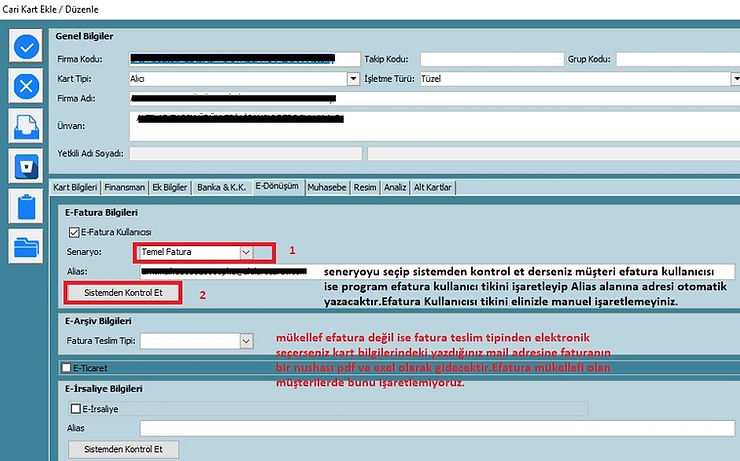The width and height of the screenshot is (740, 461).
Task: Click the blue checkmark save icon
Action: (26, 46)
